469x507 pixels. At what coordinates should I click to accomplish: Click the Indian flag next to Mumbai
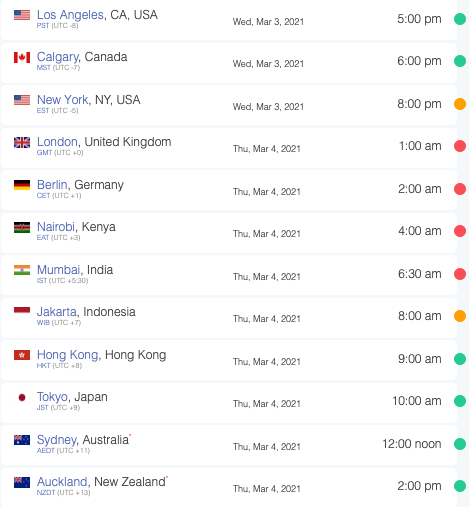click(22, 270)
